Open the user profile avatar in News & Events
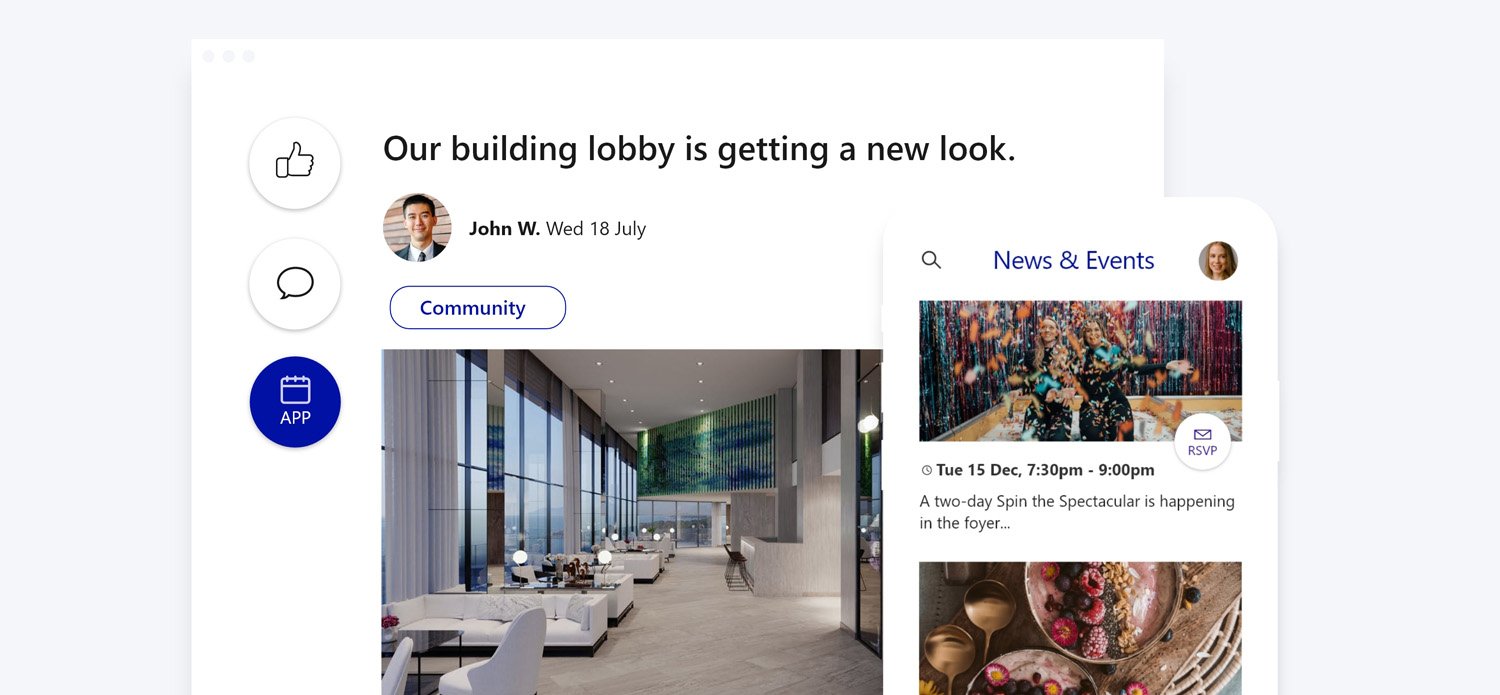The height and width of the screenshot is (695, 1500). point(1218,261)
